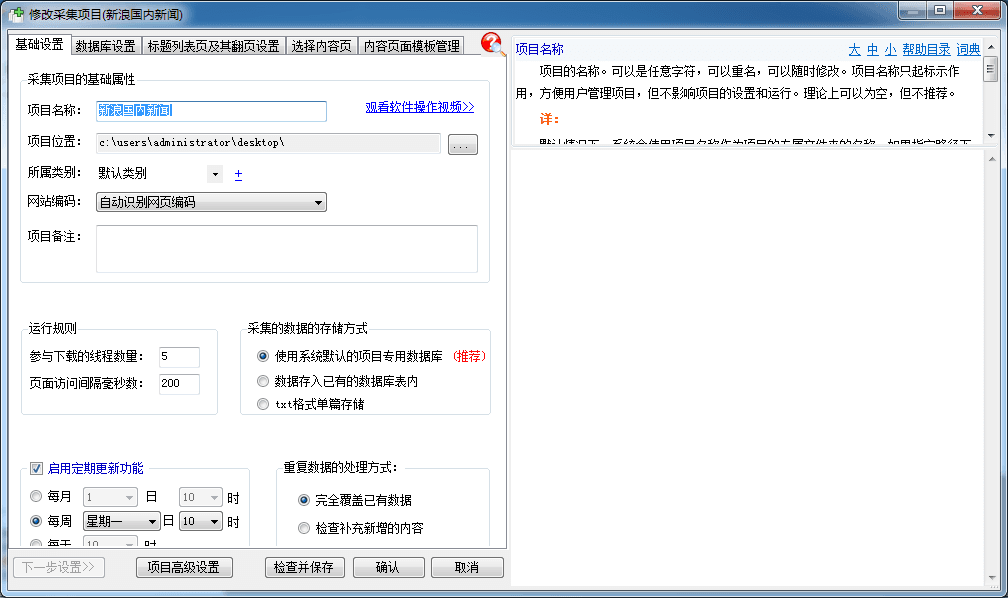
Task: Choose the 检查补充新增的内容 radio option
Action: [305, 528]
